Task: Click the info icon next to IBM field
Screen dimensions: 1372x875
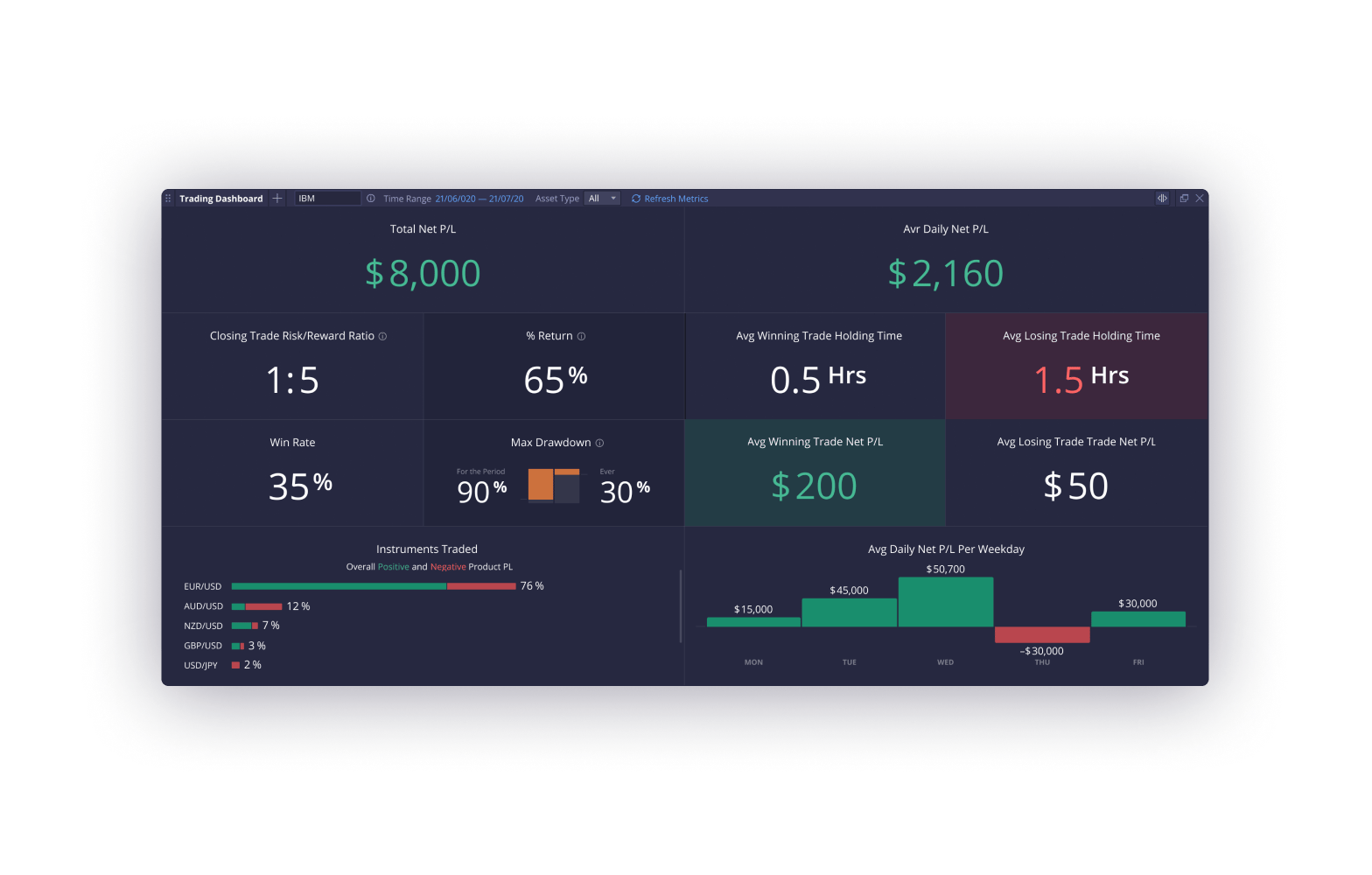Action: [371, 199]
